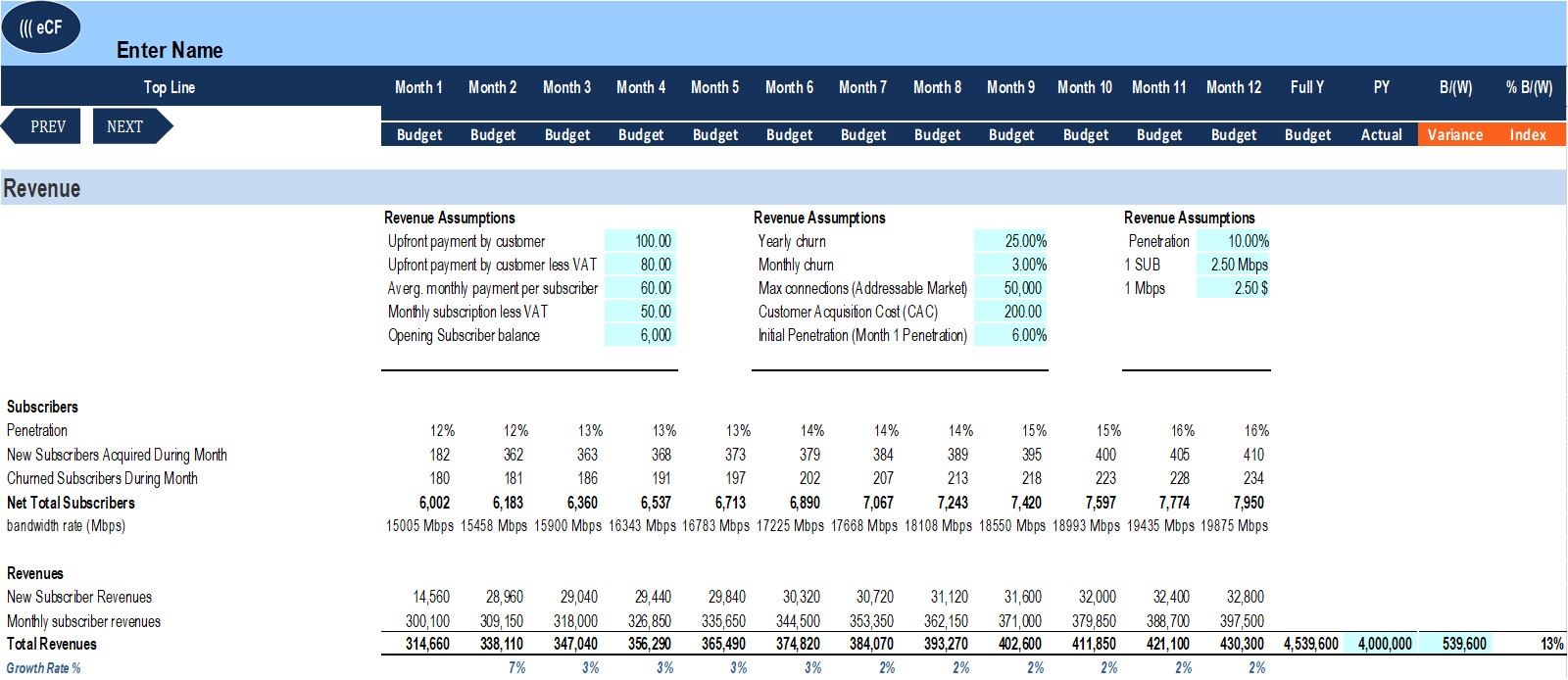Viewport: 1568px width, 680px height.
Task: Select the Month 12 column header
Action: pyautogui.click(x=1234, y=87)
